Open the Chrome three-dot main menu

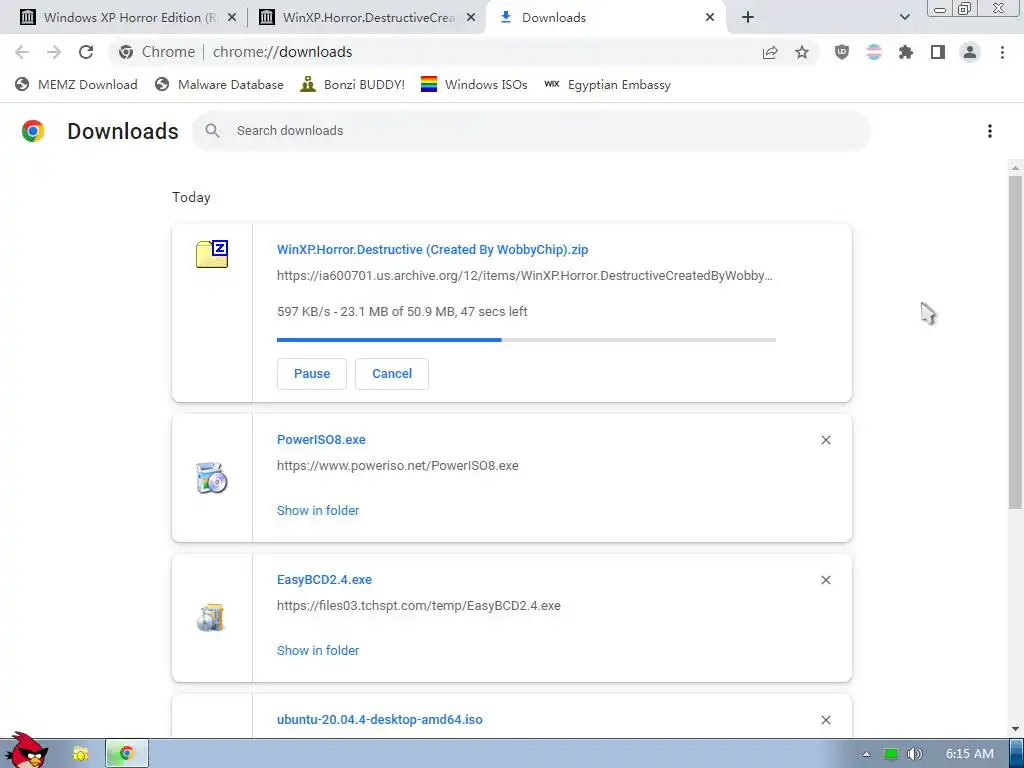pos(1002,52)
